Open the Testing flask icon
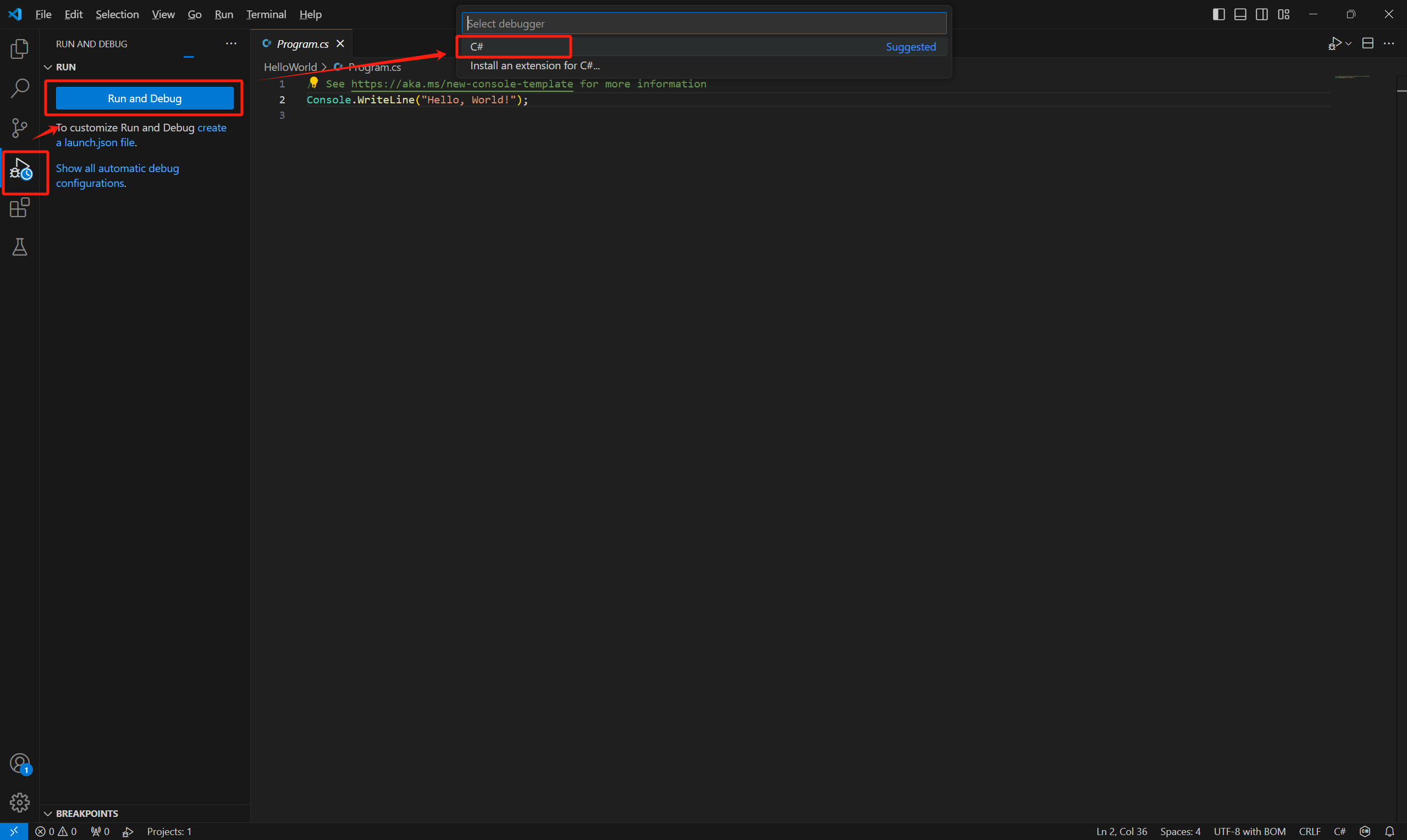1407x840 pixels. click(19, 247)
